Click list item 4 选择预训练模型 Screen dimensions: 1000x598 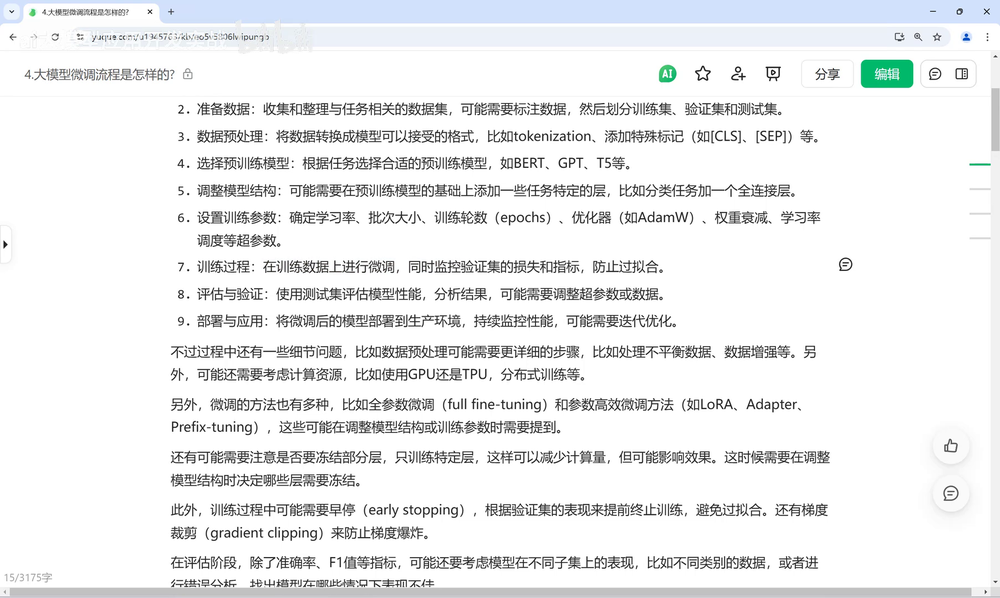click(x=405, y=164)
